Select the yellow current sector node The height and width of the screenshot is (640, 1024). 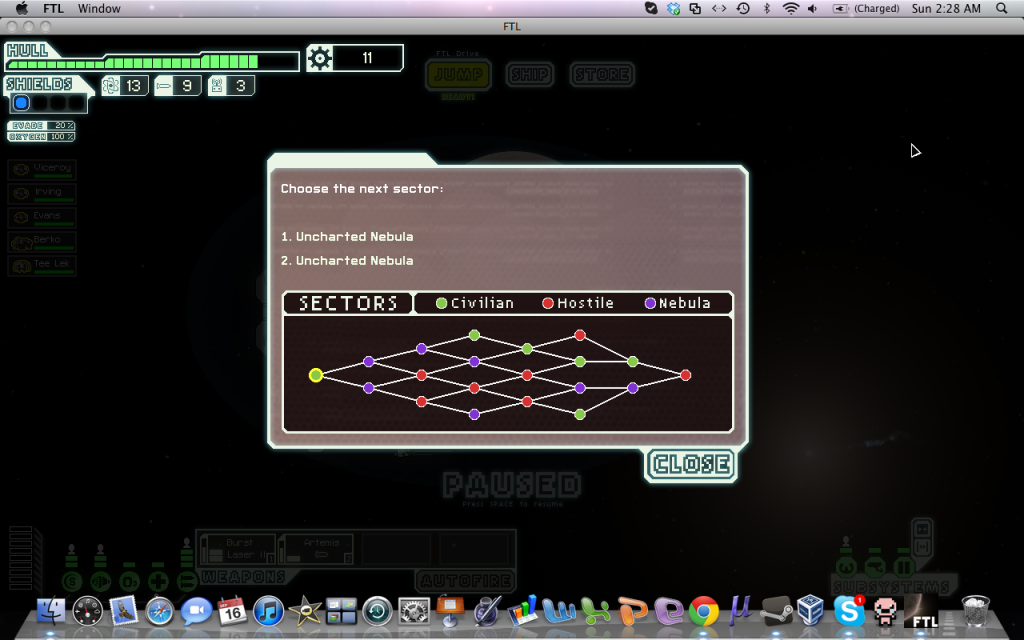point(315,375)
